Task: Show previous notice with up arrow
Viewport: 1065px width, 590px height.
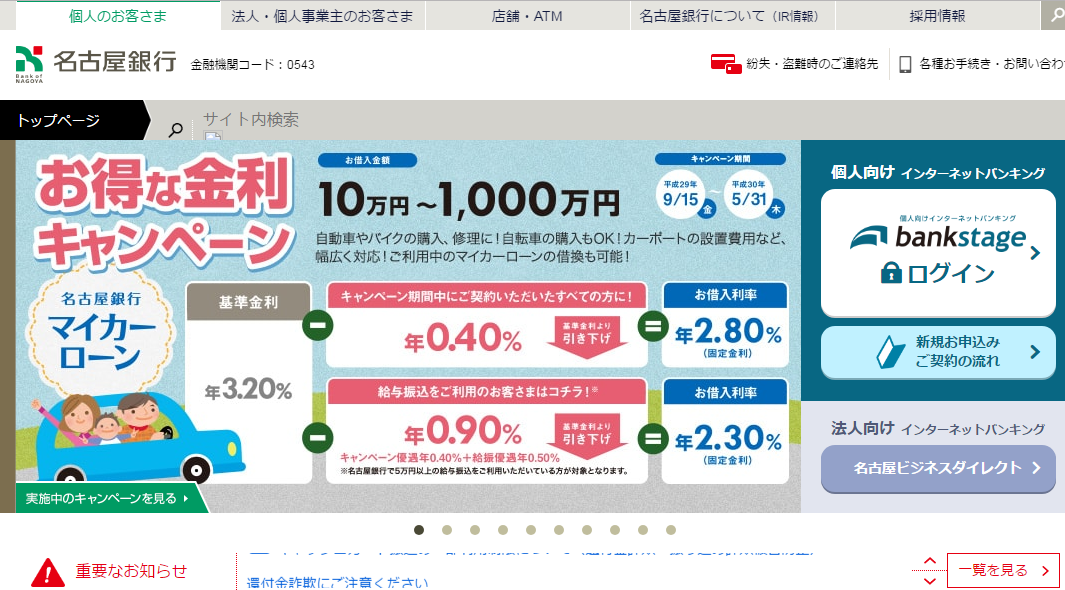Action: (930, 561)
